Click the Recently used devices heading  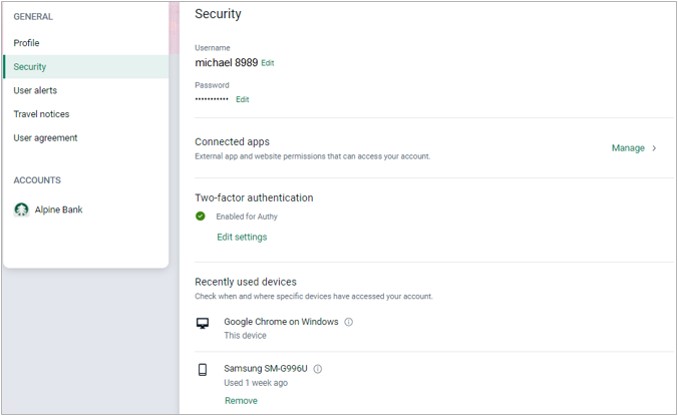click(246, 282)
